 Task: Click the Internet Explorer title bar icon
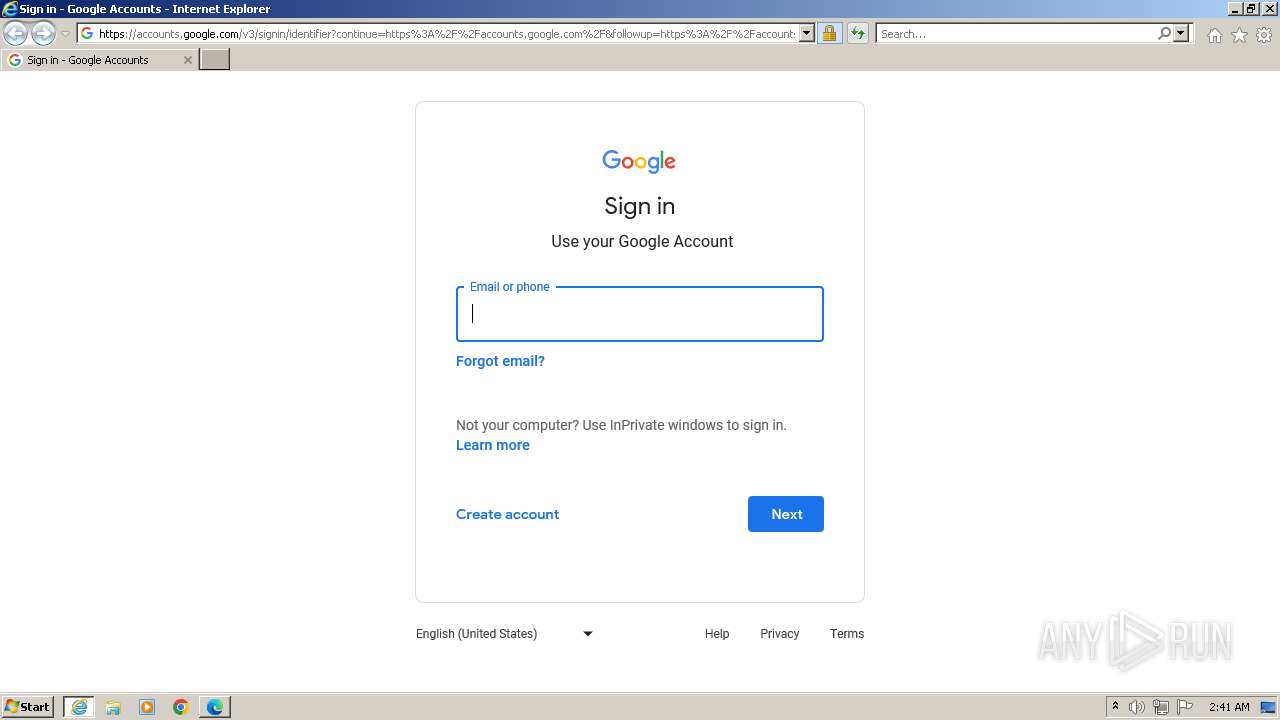[10, 9]
